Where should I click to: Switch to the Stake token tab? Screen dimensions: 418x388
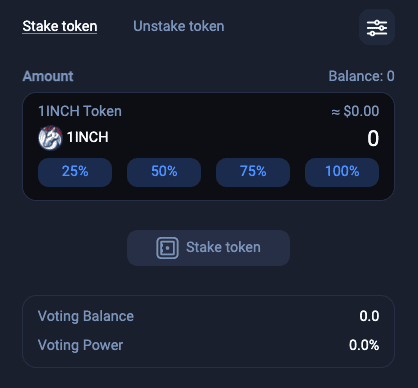[60, 26]
